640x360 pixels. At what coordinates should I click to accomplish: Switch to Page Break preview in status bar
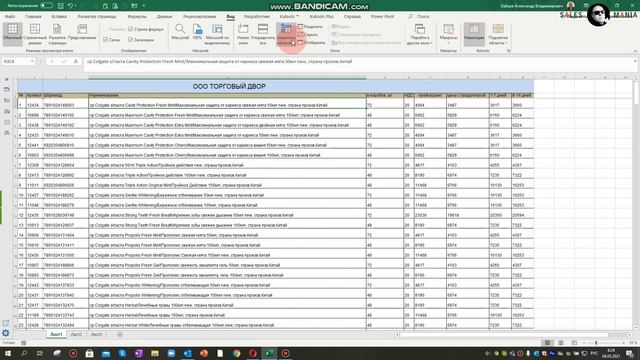(x=574, y=343)
